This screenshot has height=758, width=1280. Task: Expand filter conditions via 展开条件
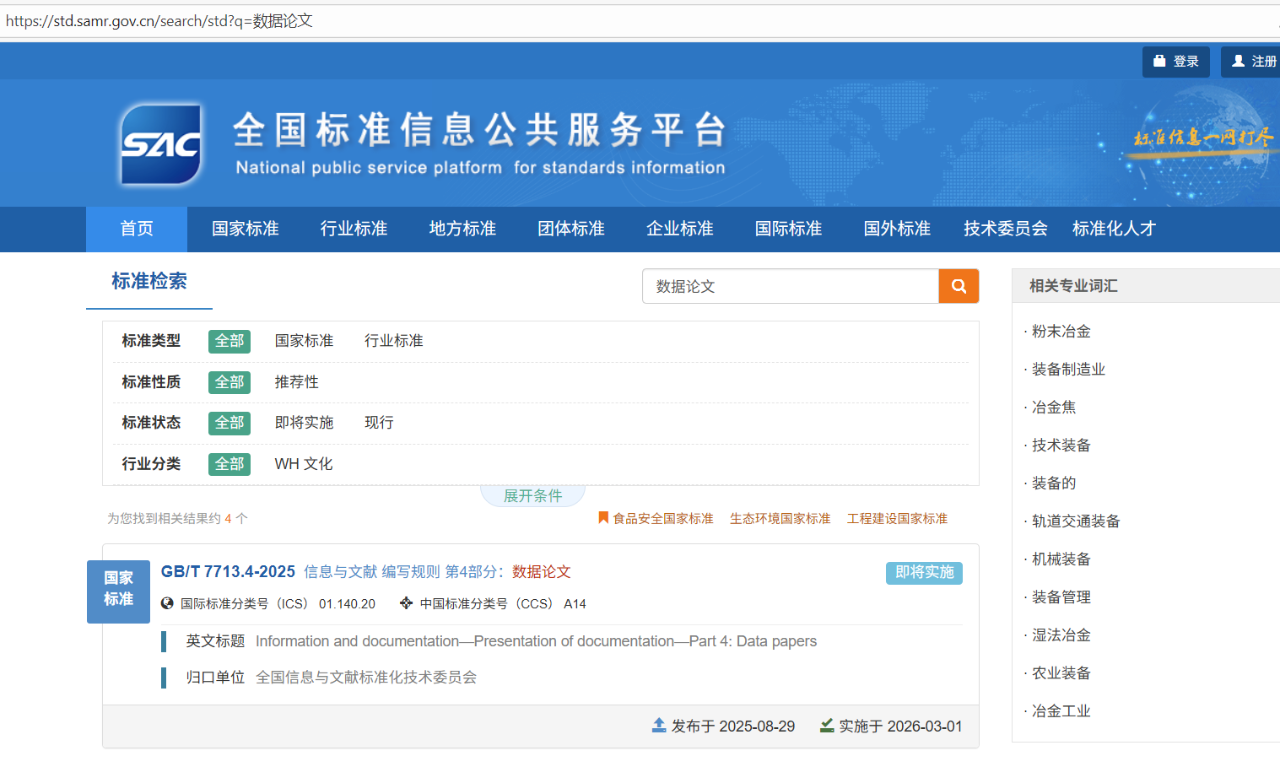point(532,496)
